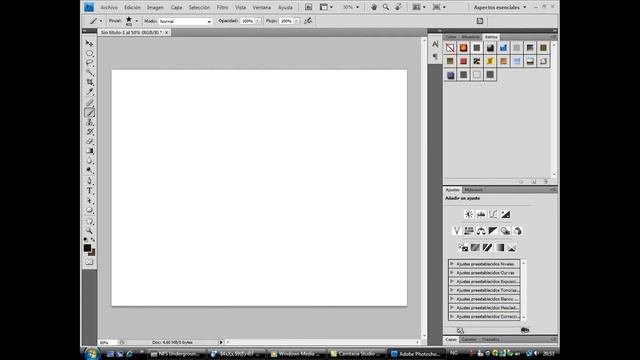The width and height of the screenshot is (640, 360).
Task: Switch to the Máscaras tab
Action: (x=473, y=190)
